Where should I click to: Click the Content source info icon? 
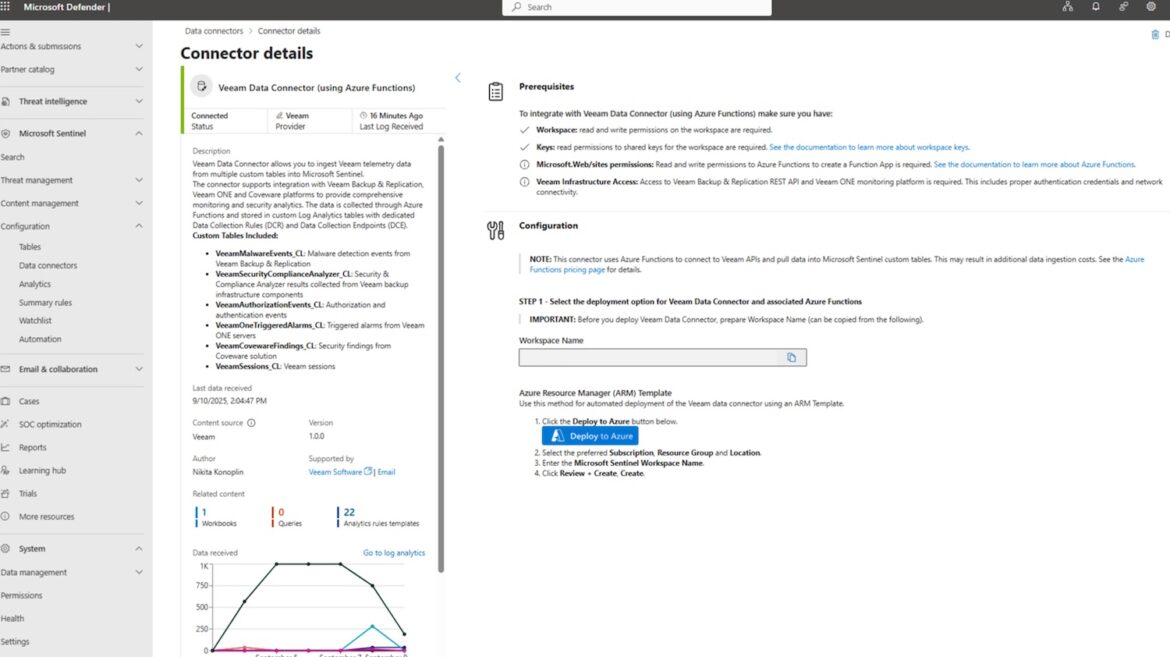pos(251,423)
